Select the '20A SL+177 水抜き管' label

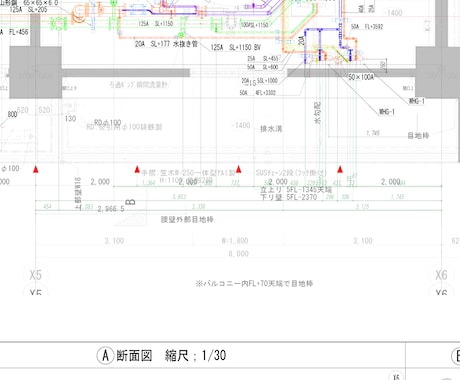tap(166, 44)
